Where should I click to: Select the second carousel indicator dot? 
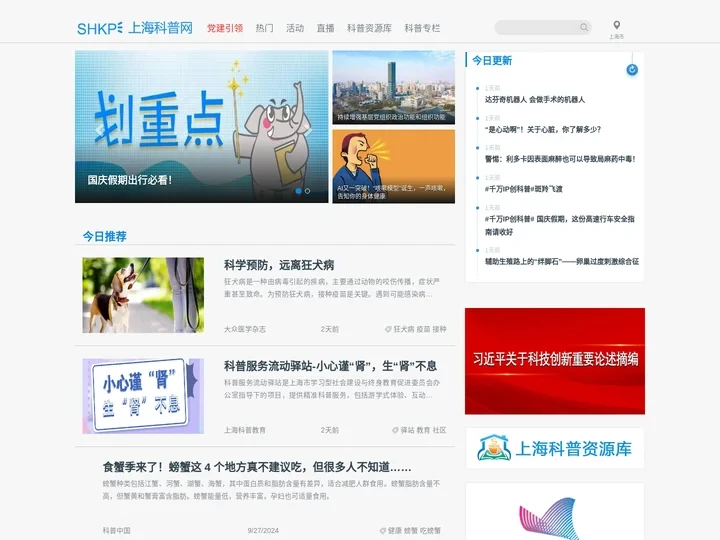pos(307,191)
